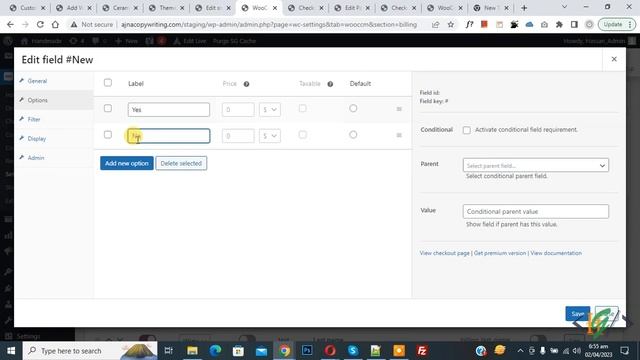Viewport: 640px width, 360px height.
Task: Bookmark this page with the star icon
Action: [x=451, y=24]
